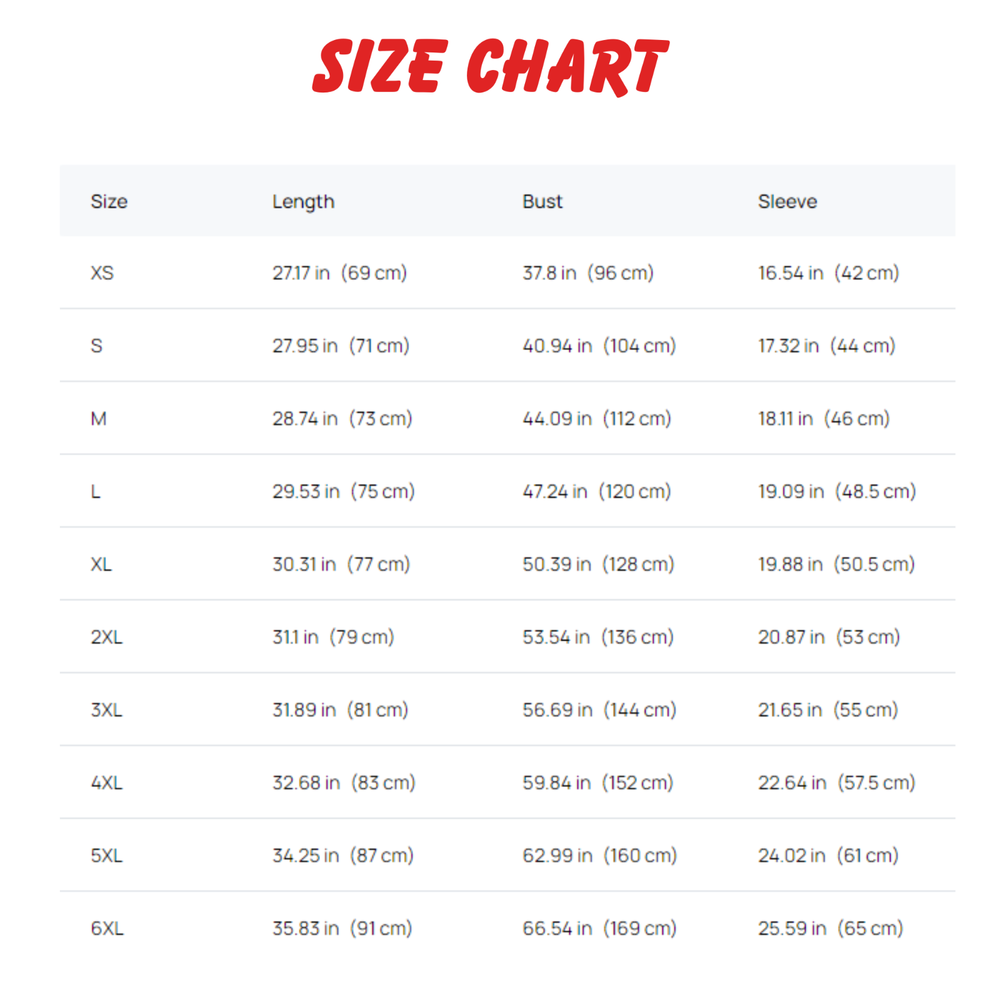Select the Sleeve column header
Image resolution: width=1000 pixels, height=1000 pixels.
point(787,201)
